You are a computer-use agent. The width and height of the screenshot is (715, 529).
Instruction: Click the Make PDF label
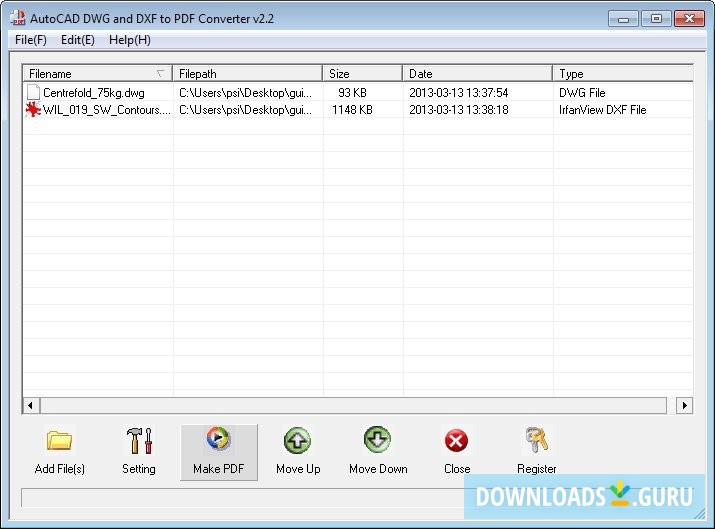coord(218,469)
